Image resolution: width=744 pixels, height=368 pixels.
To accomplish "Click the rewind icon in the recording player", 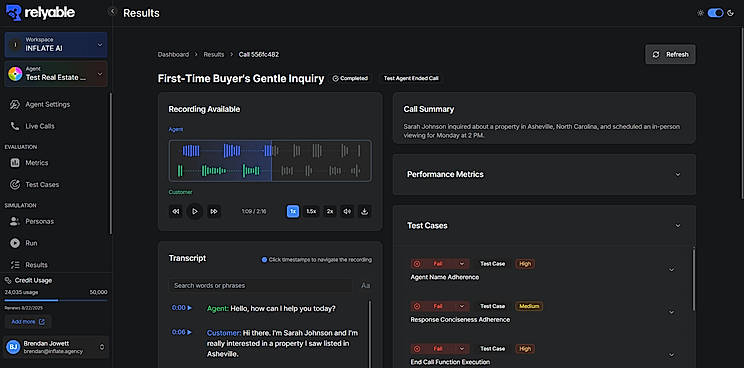I will (176, 212).
